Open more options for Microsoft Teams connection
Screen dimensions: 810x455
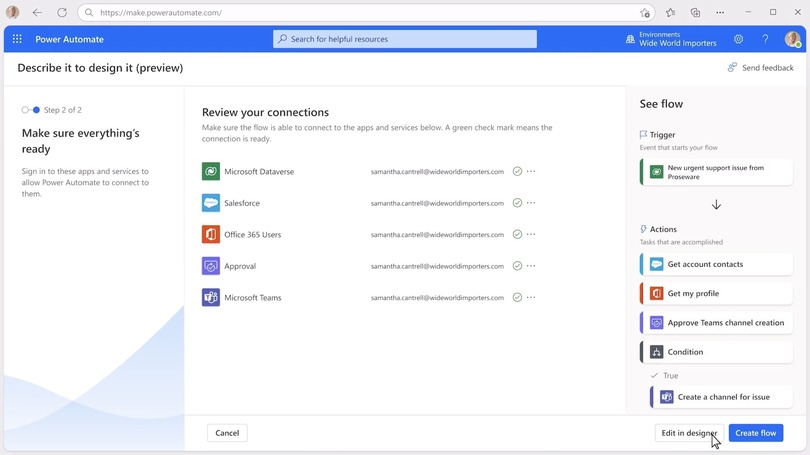(x=531, y=297)
